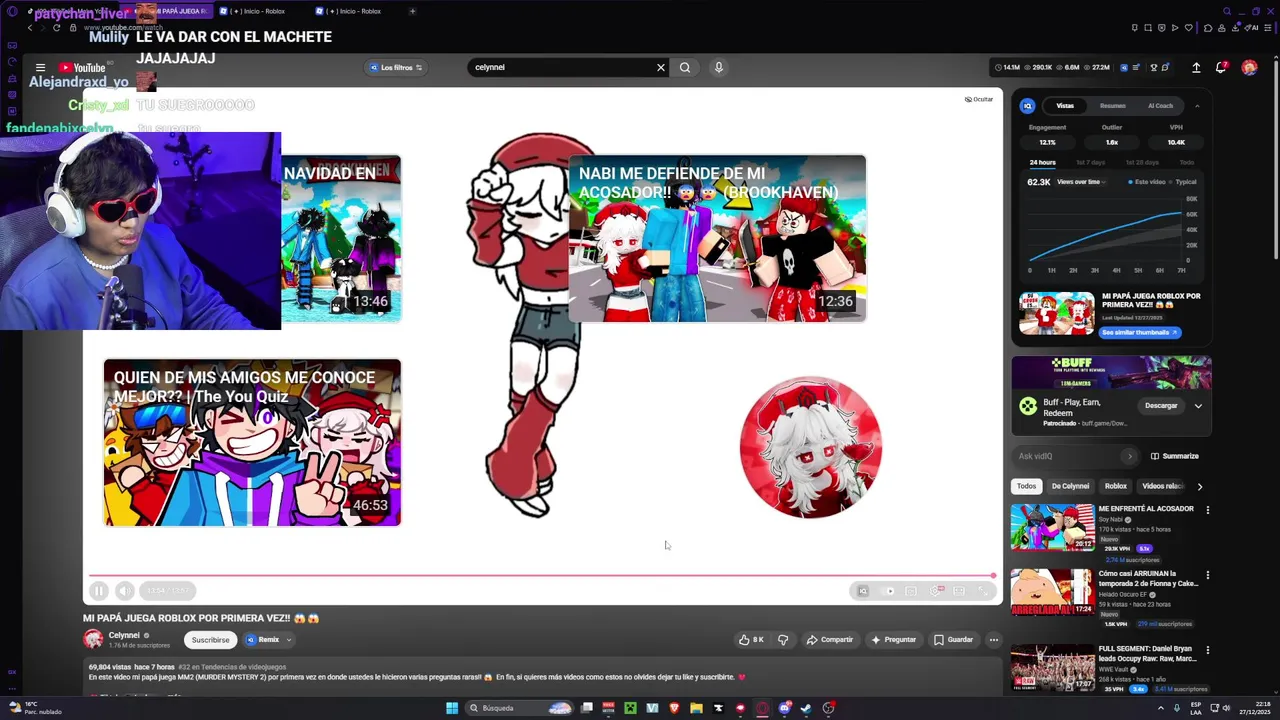Click the Ask vidIQ input field
Viewport: 1280px width, 720px height.
pyautogui.click(x=1067, y=456)
